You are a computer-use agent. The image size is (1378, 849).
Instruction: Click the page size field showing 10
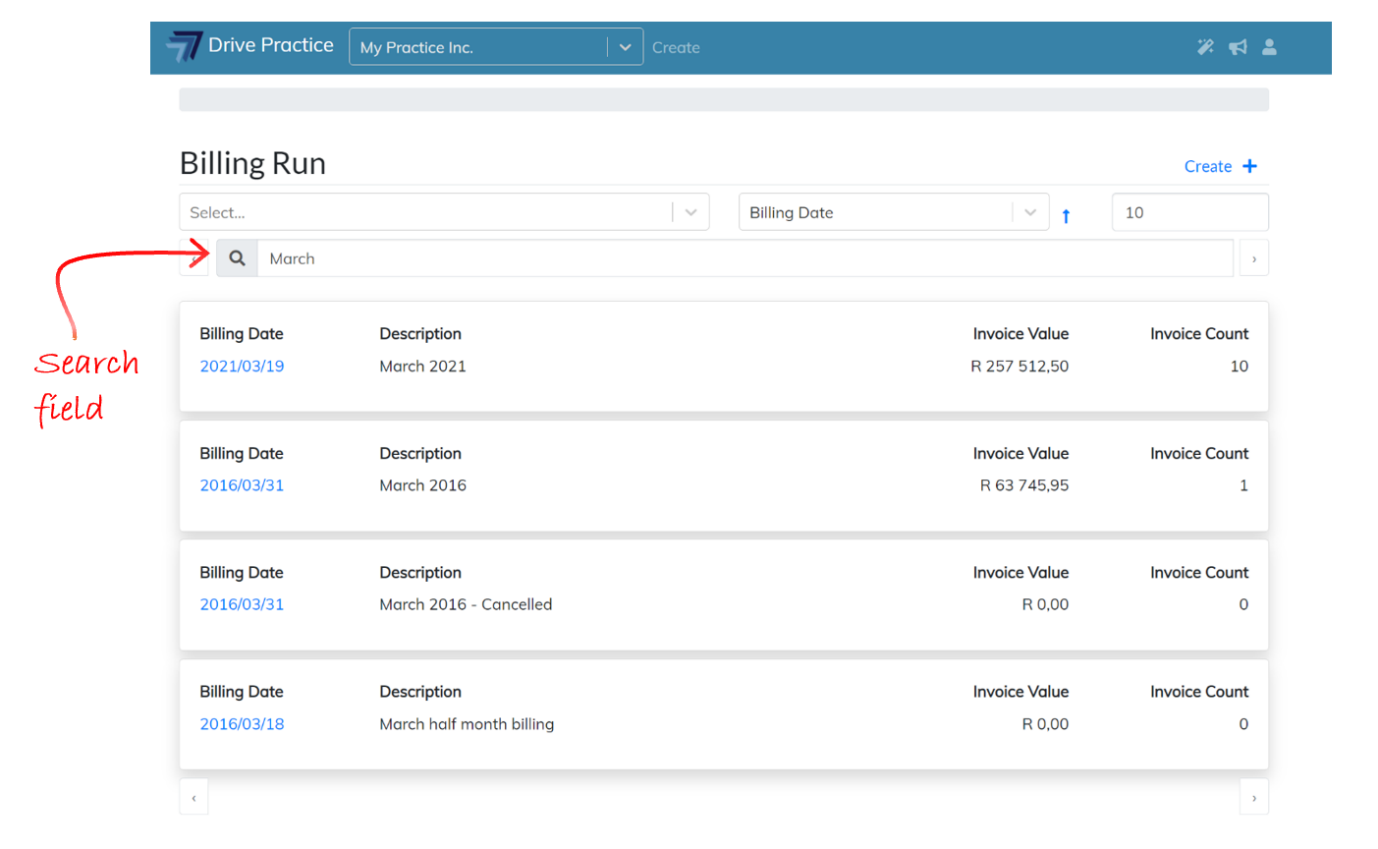coord(1190,212)
